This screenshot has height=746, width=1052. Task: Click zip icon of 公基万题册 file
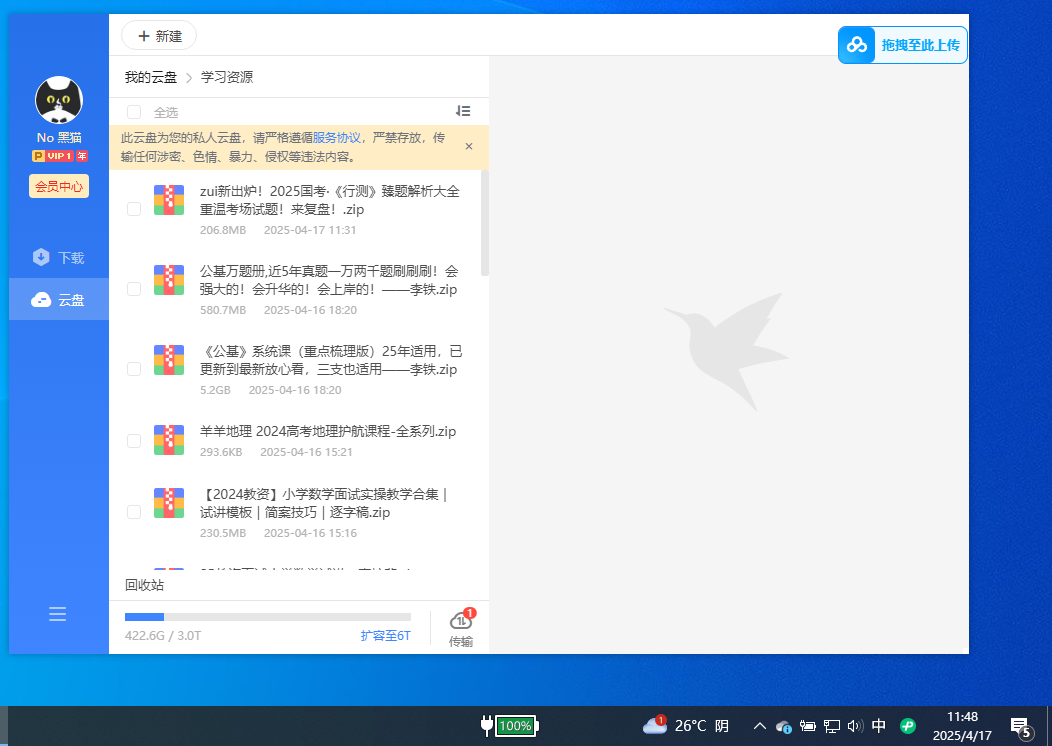tap(169, 280)
